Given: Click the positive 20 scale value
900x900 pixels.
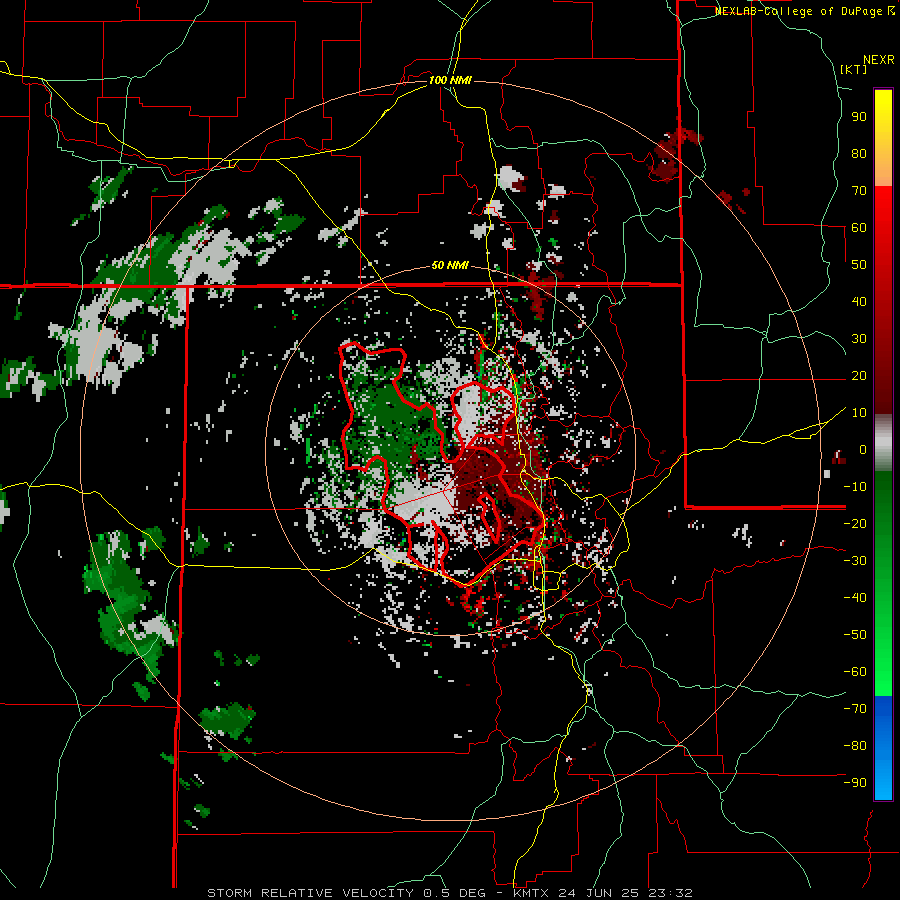Looking at the screenshot, I should (x=859, y=375).
